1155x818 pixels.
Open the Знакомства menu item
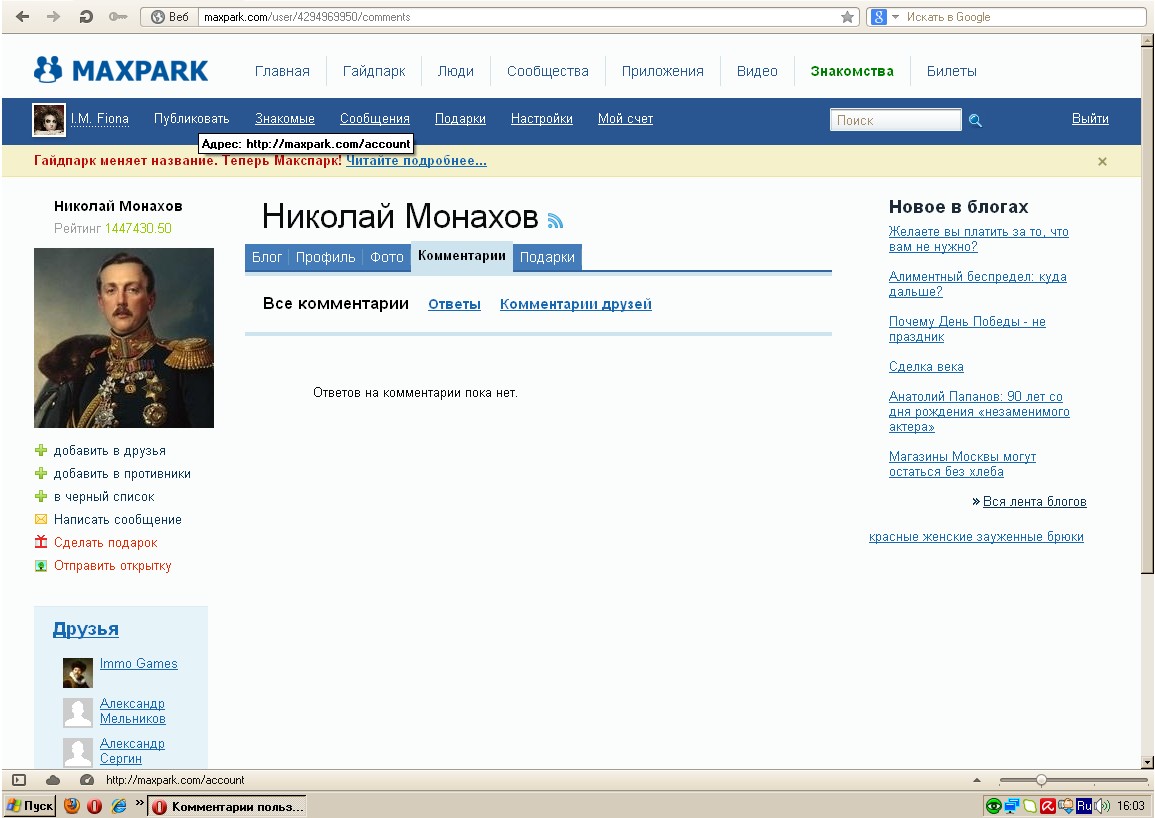tap(852, 71)
